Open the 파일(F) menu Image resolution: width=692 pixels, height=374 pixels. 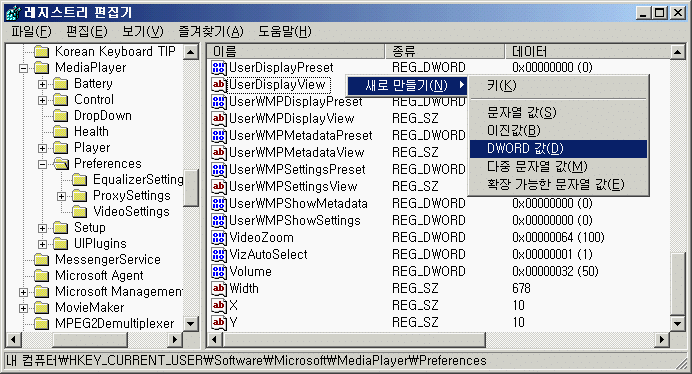tap(31, 31)
